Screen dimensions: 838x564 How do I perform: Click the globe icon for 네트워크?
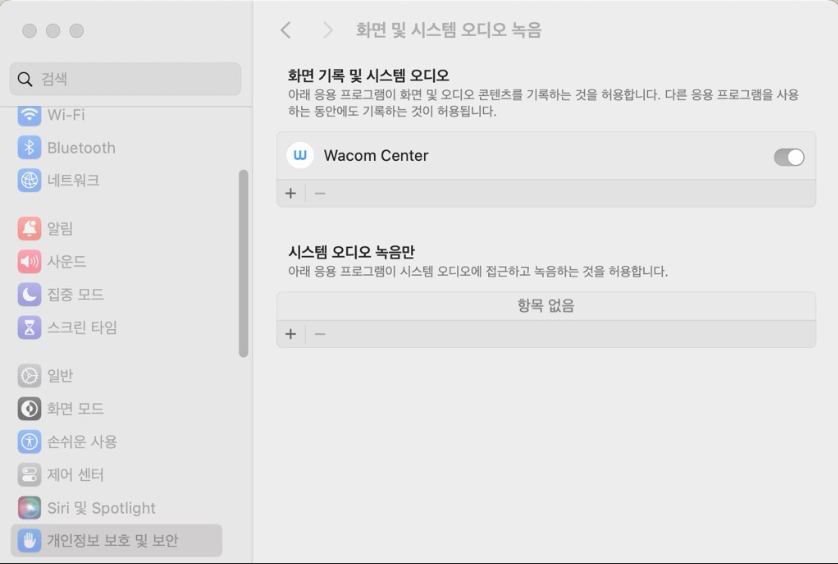(29, 180)
